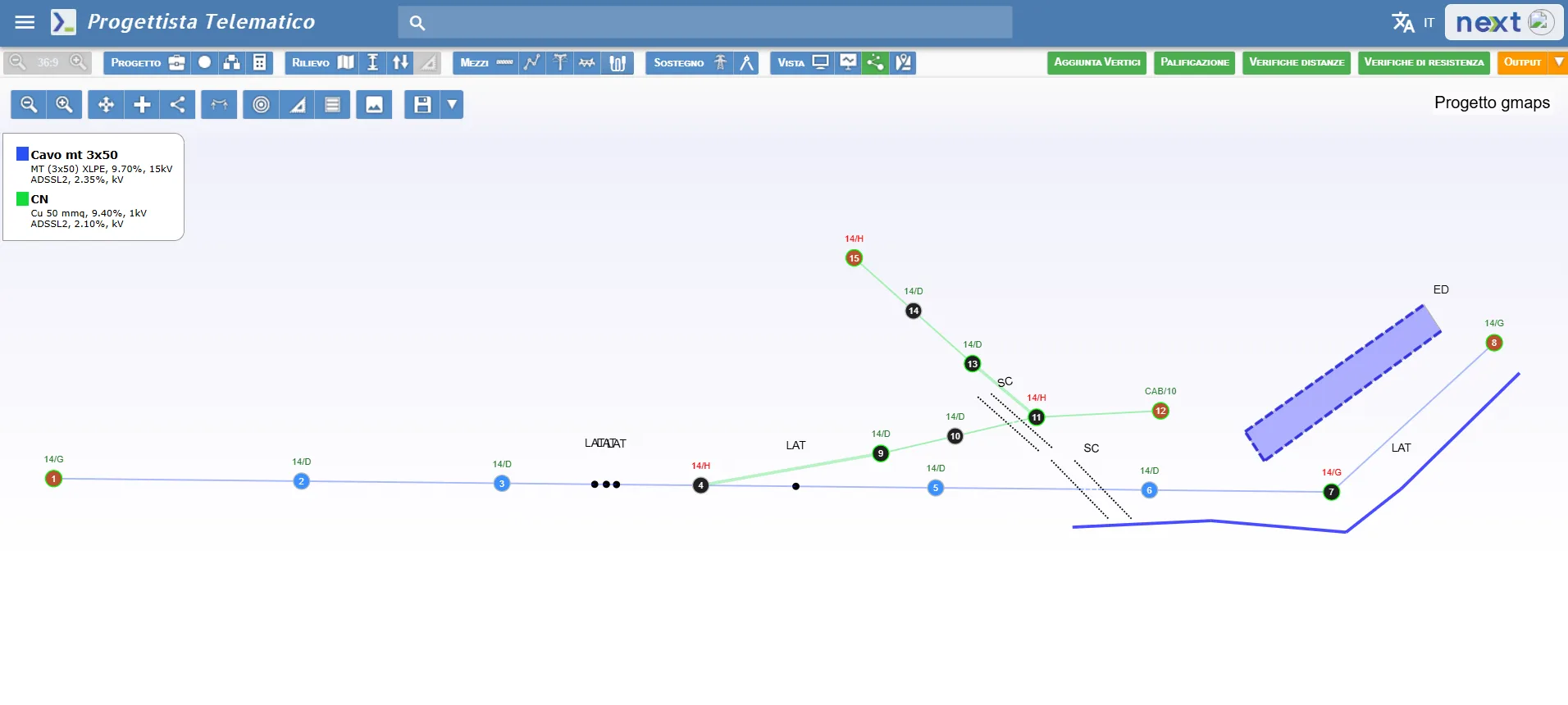Screen dimensions: 1568x705
Task: Click the greyed zoom-in magnifier near 36:9
Action: (x=78, y=62)
